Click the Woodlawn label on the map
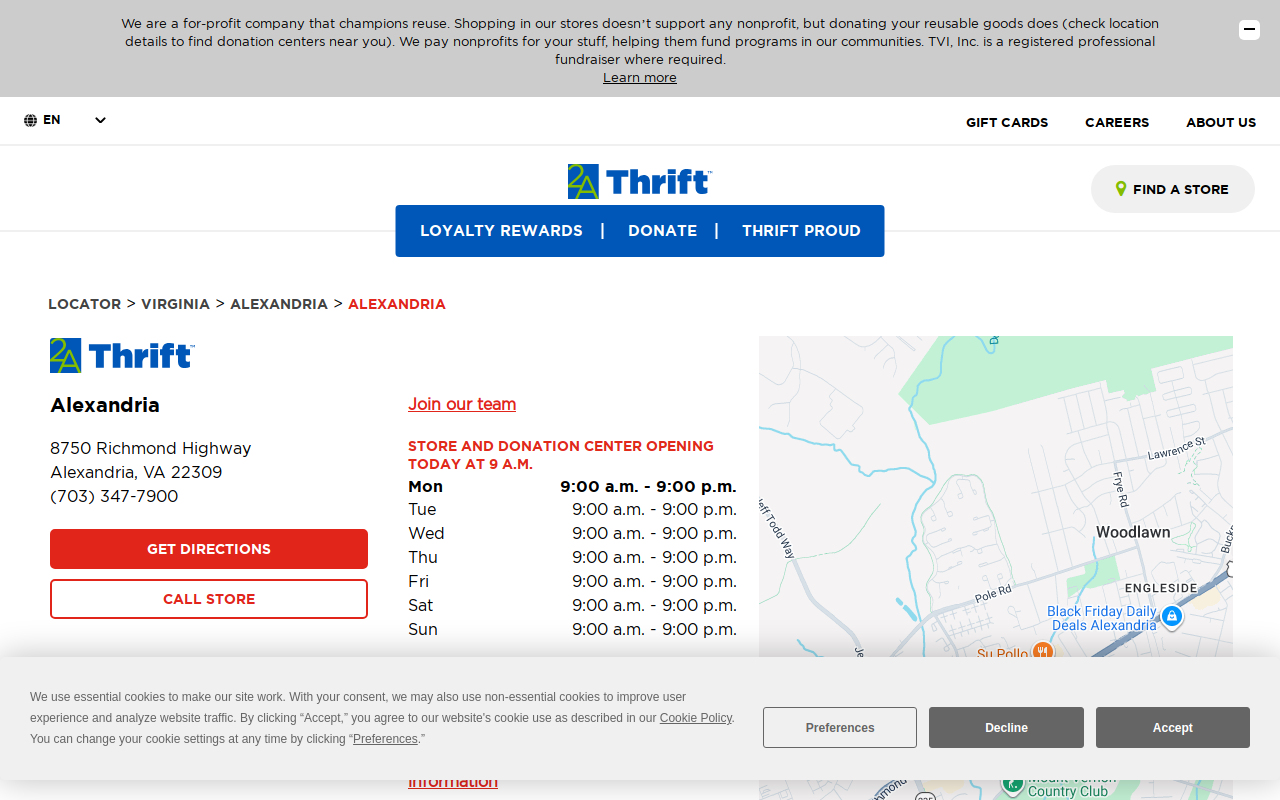This screenshot has height=800, width=1280. pyautogui.click(x=1133, y=532)
